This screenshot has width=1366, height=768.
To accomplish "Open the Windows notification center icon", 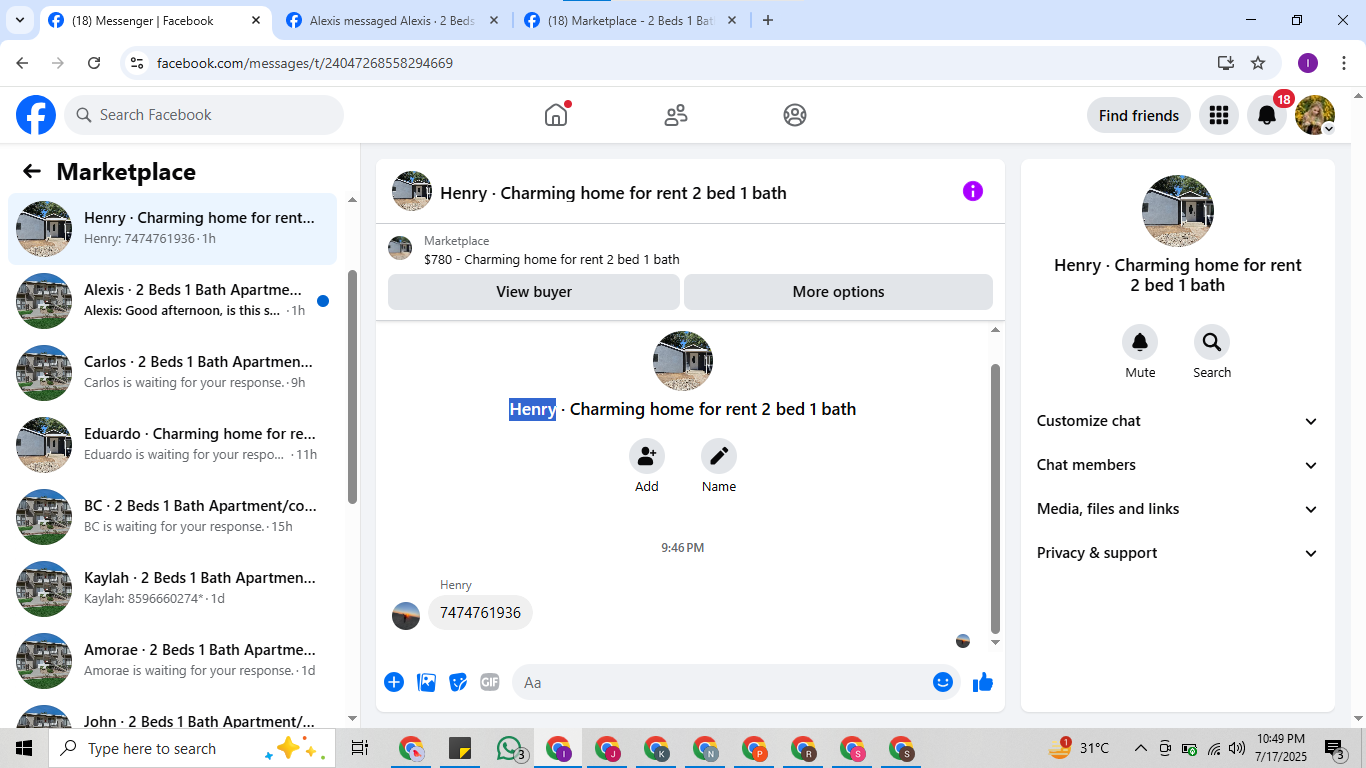I will (1335, 748).
